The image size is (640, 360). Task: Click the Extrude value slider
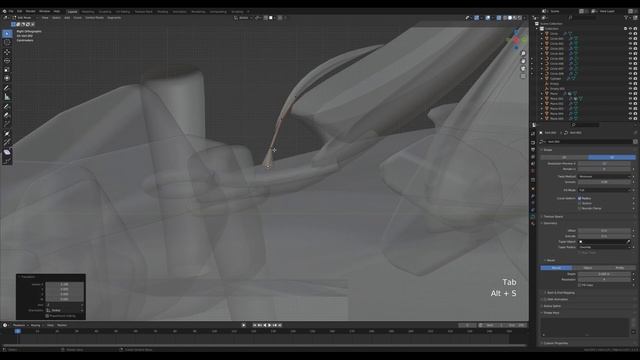pyautogui.click(x=604, y=236)
